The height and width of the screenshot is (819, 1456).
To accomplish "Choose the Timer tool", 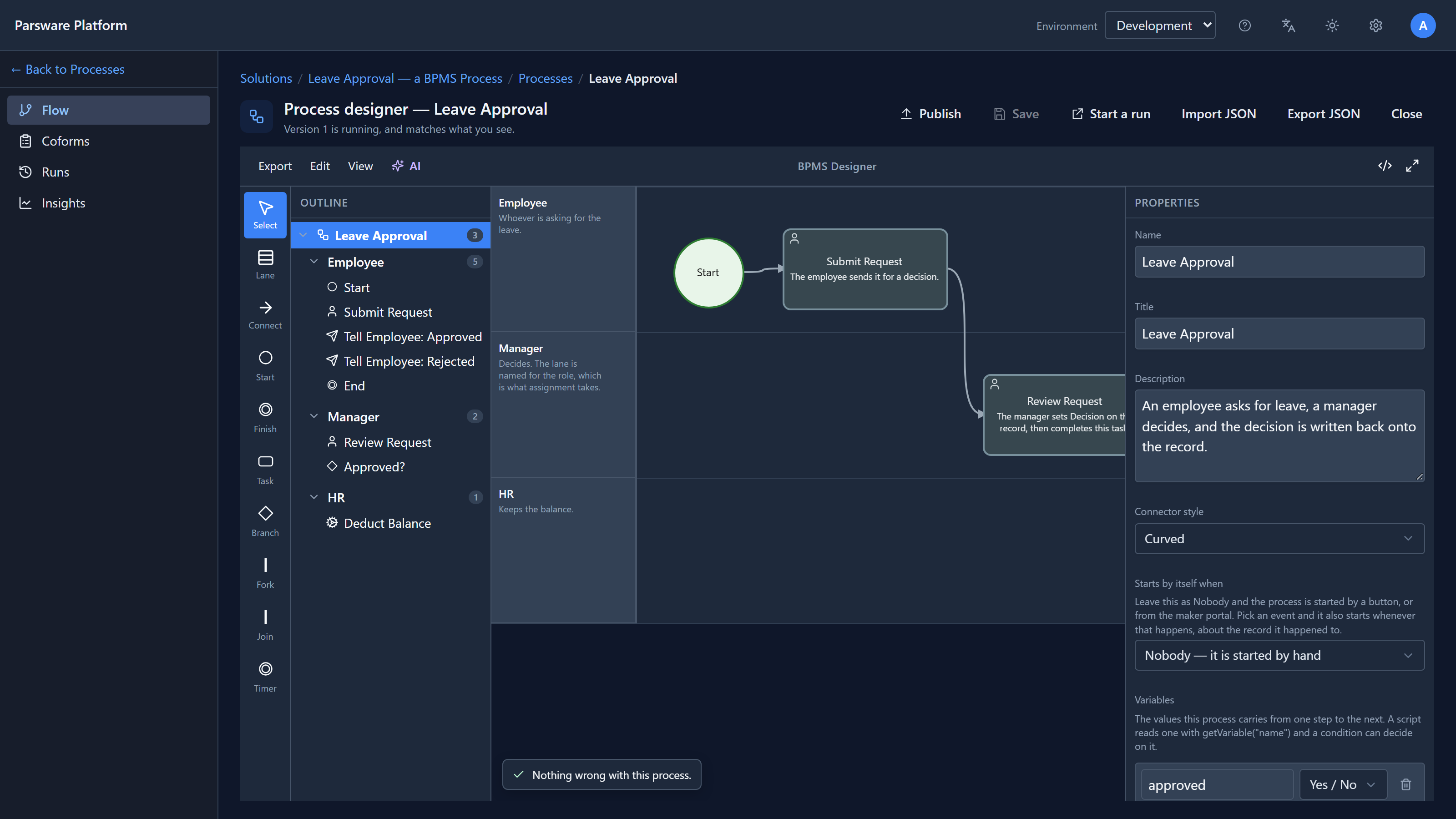I will tap(265, 677).
